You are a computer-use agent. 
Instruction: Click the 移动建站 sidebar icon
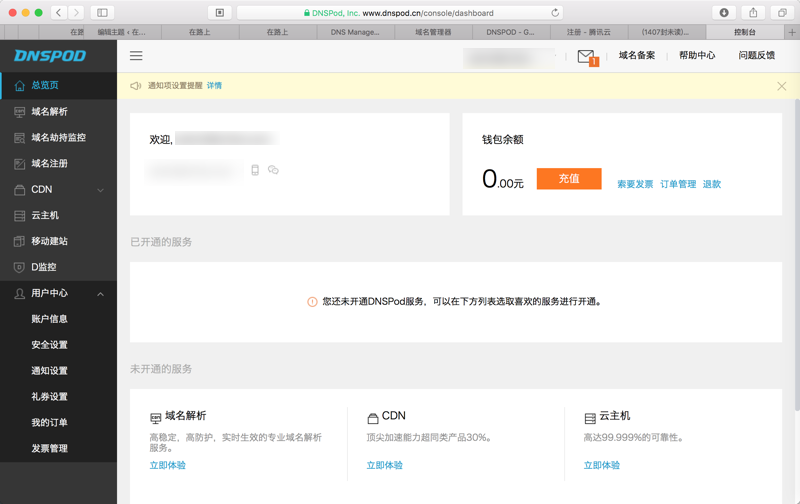coord(19,241)
